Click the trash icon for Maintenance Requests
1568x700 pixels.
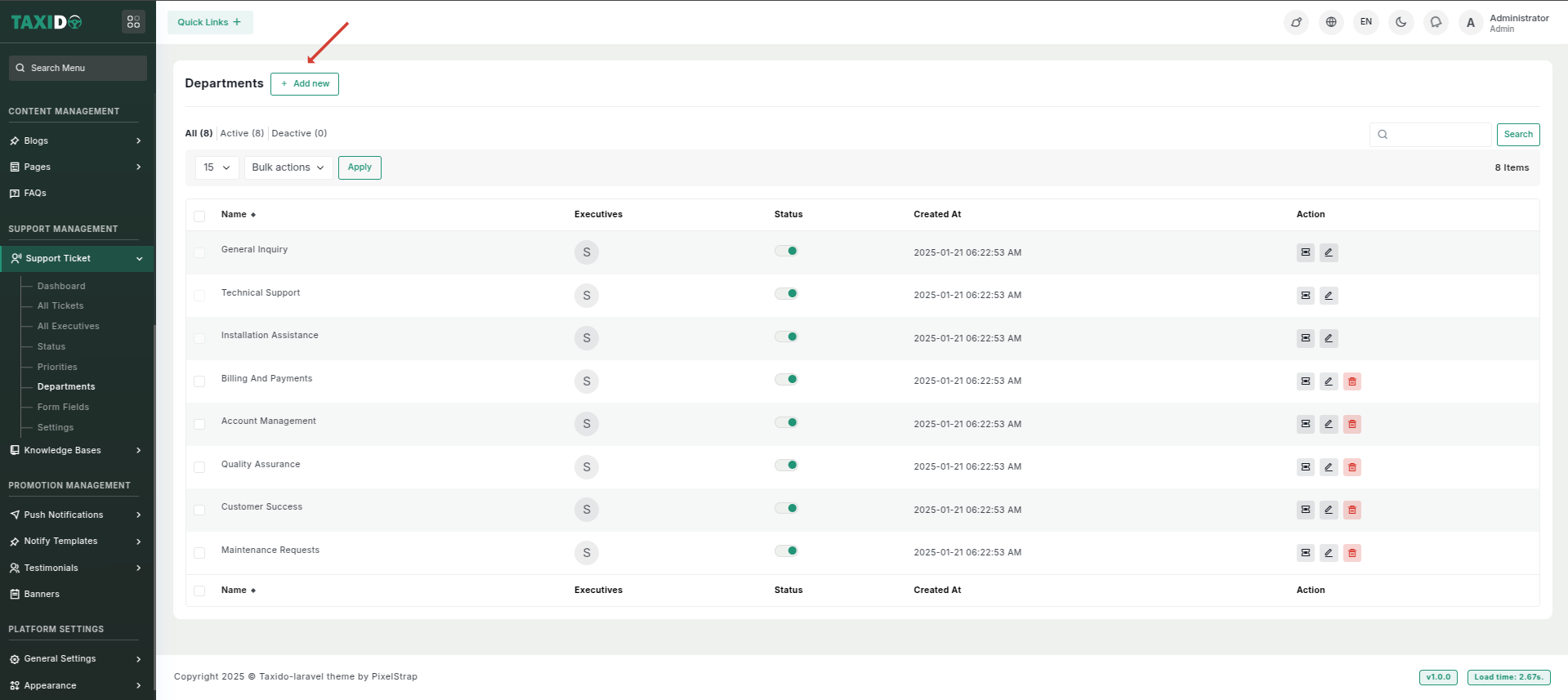[1351, 553]
